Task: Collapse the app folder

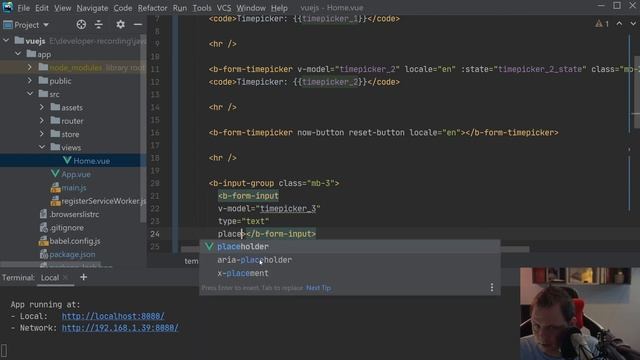Action: click(18, 54)
